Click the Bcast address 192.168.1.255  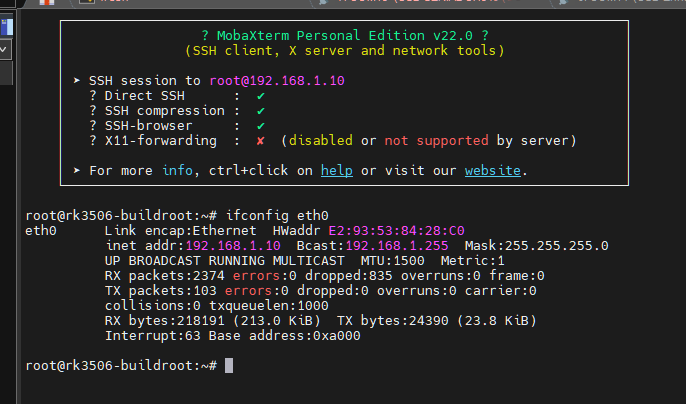click(397, 246)
